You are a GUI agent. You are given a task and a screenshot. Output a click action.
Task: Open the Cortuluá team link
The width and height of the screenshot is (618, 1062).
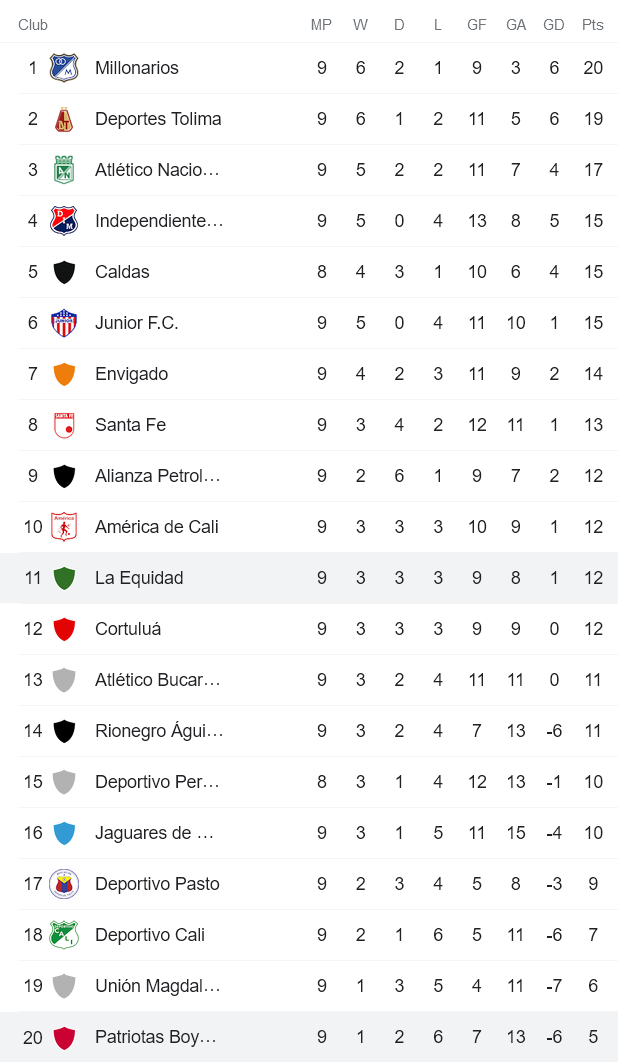[128, 629]
